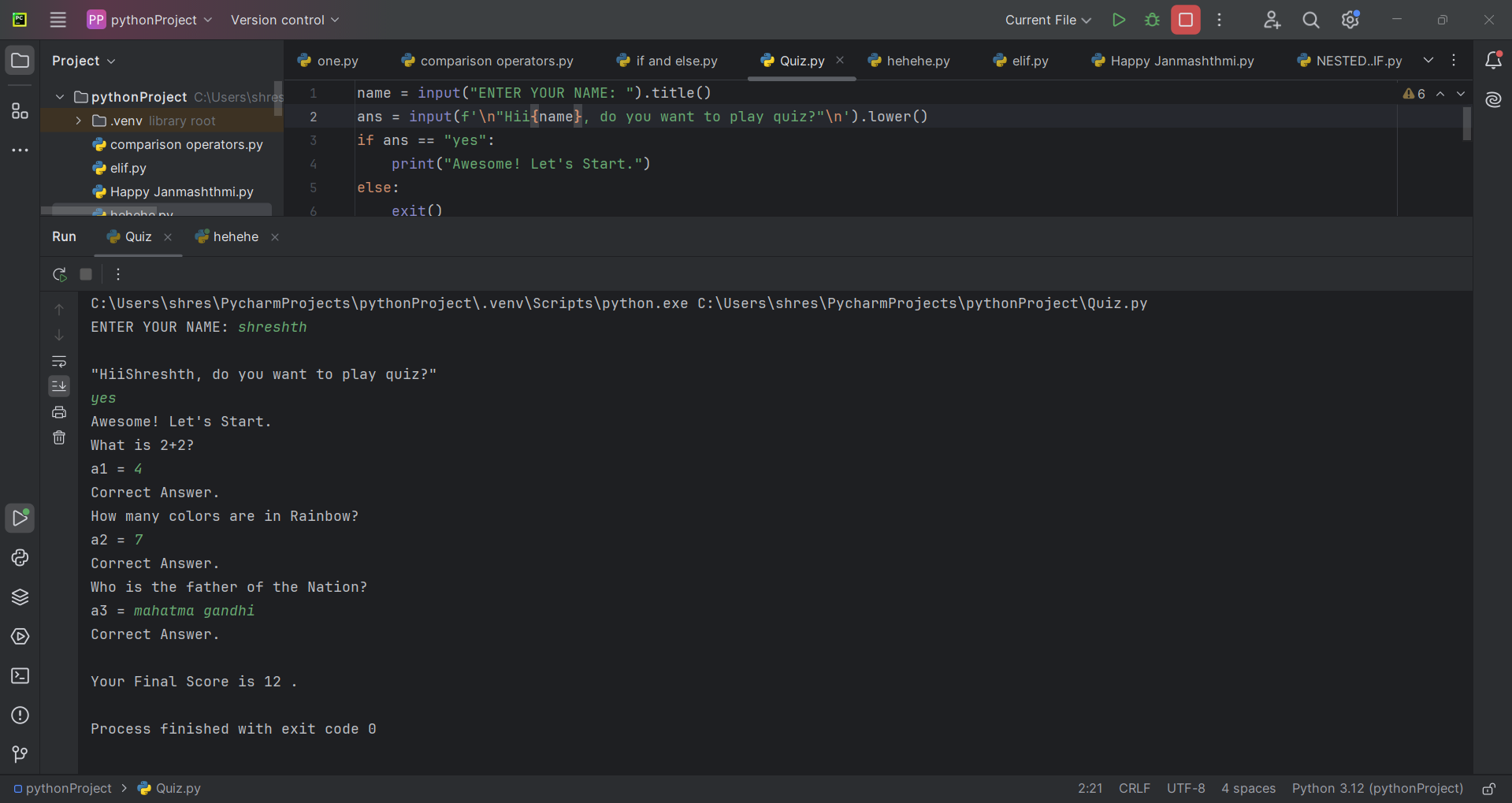
Task: Start debugging with the bug icon
Action: [1152, 20]
